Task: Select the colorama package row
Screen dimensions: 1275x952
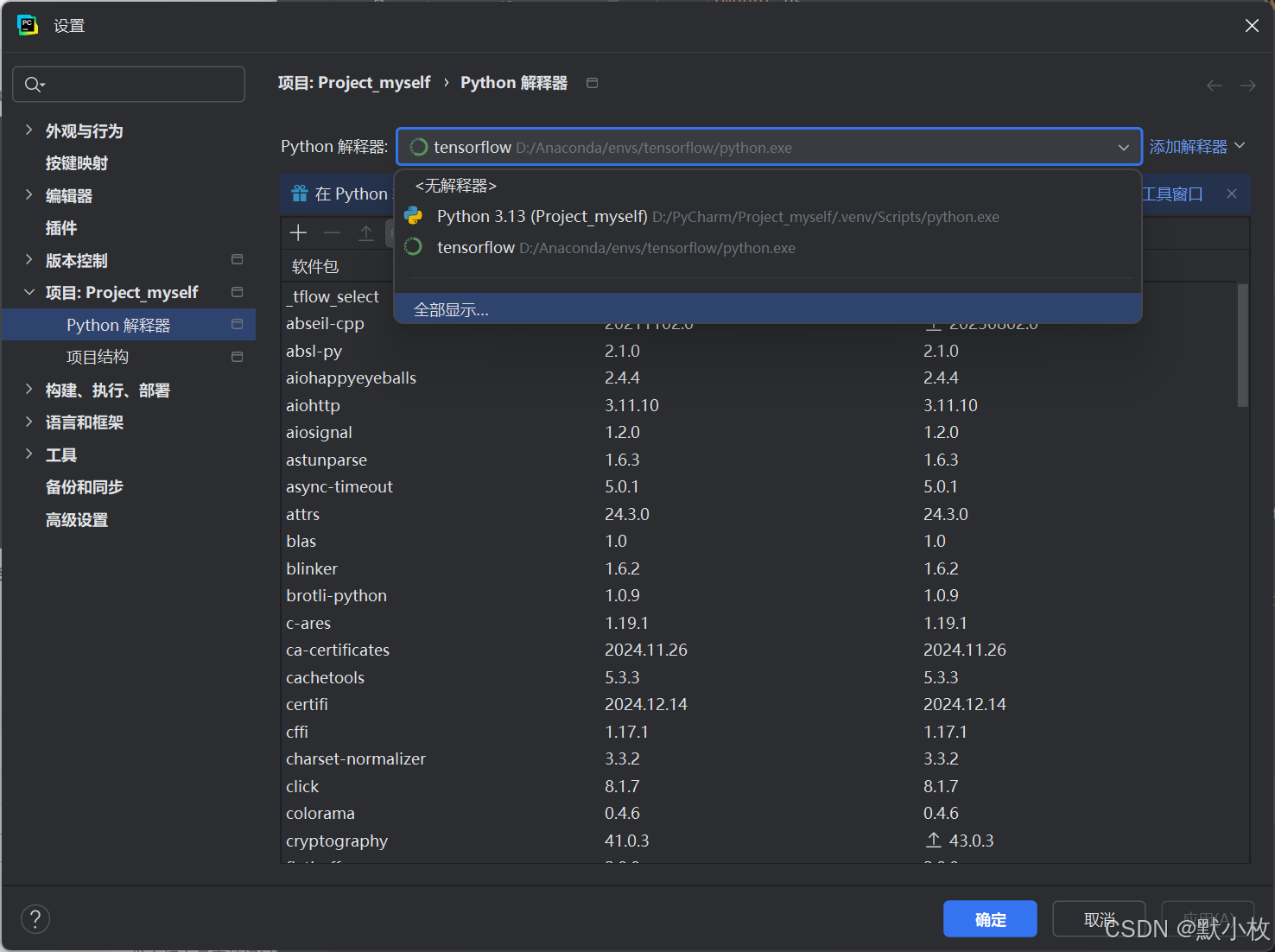Action: (760, 813)
